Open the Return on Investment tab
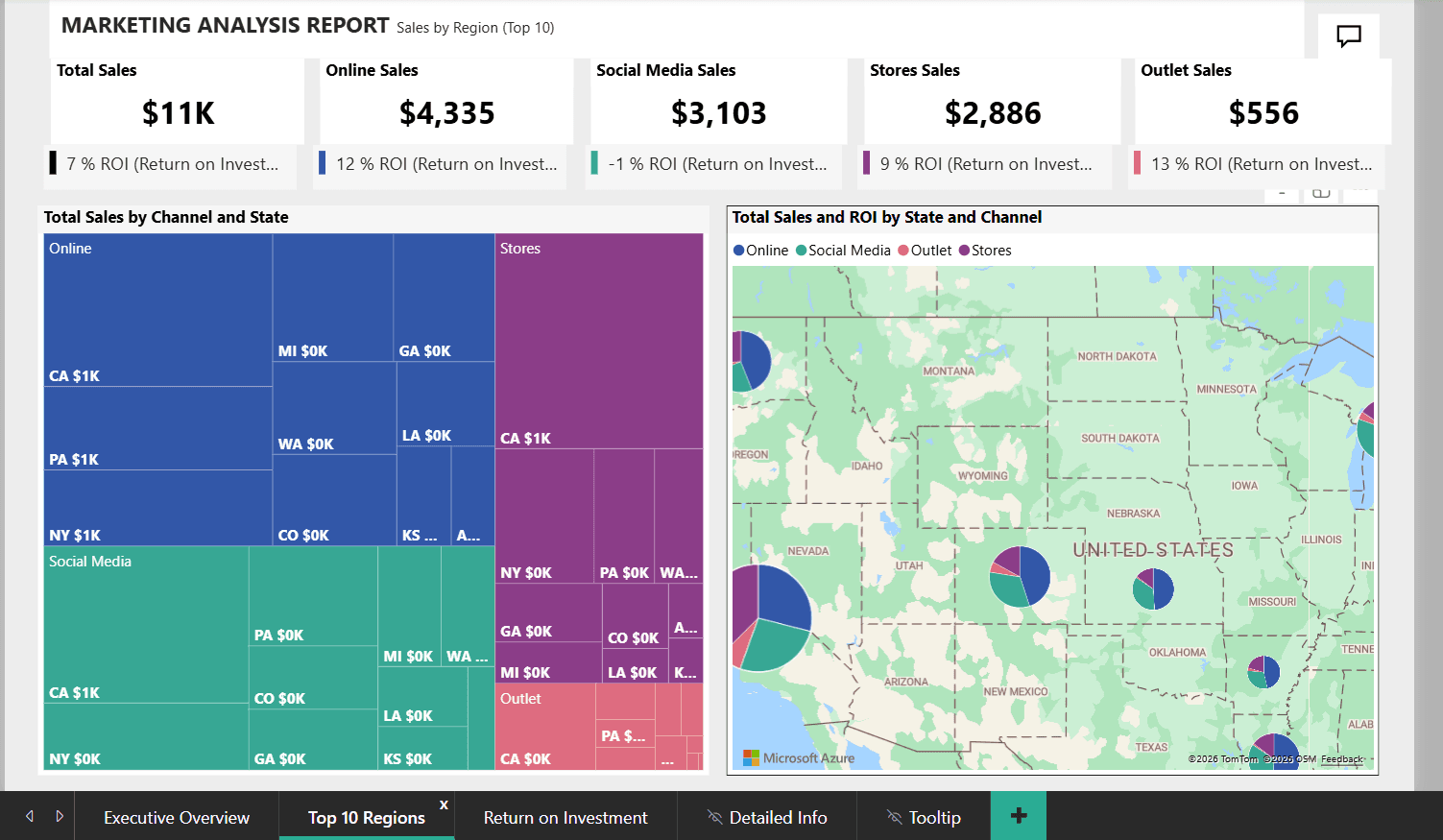Viewport: 1443px width, 840px height. pyautogui.click(x=565, y=817)
